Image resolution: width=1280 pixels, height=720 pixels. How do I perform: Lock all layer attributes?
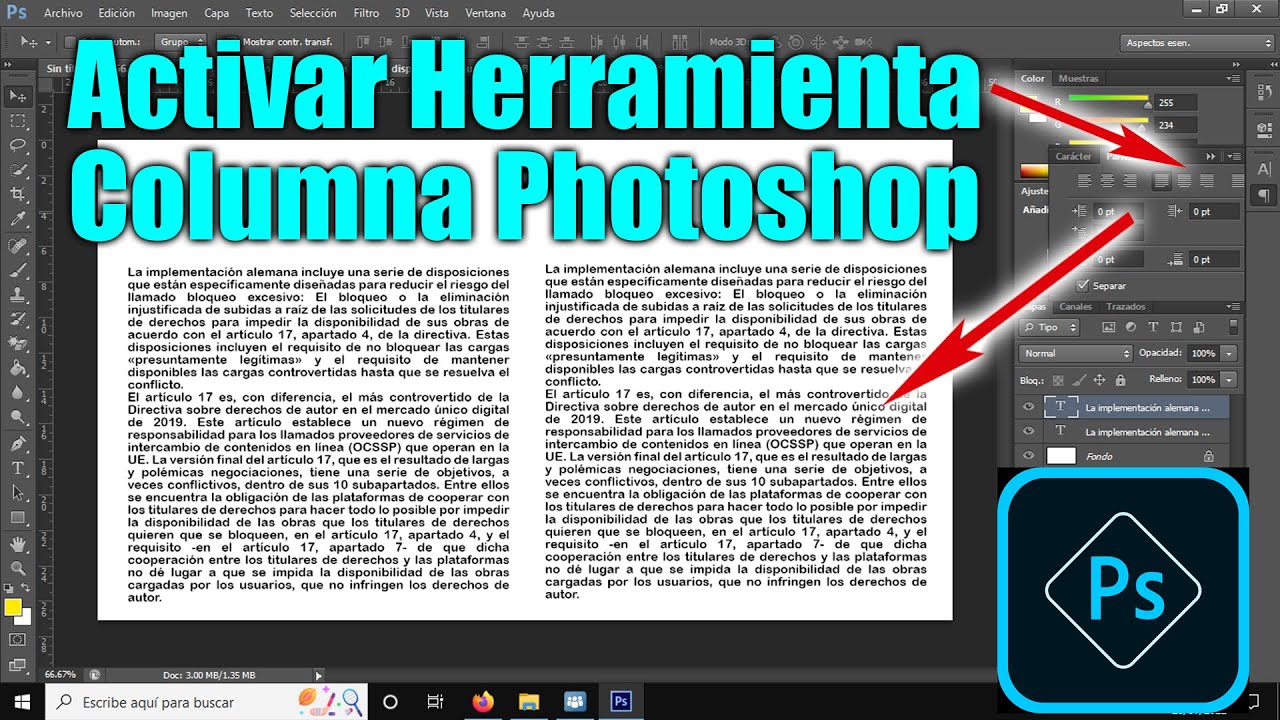click(1120, 380)
